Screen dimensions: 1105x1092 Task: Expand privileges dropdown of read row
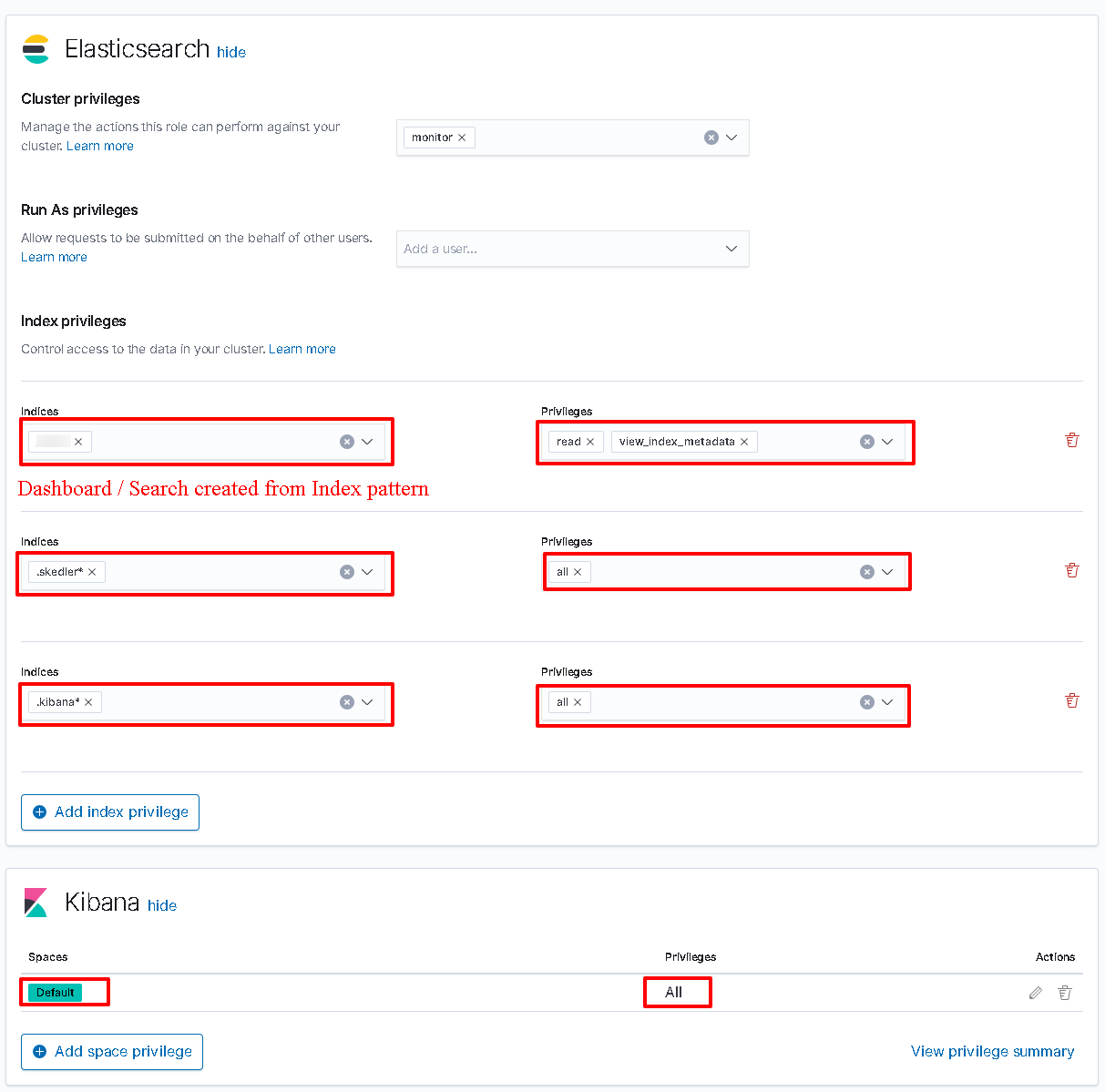click(x=887, y=442)
